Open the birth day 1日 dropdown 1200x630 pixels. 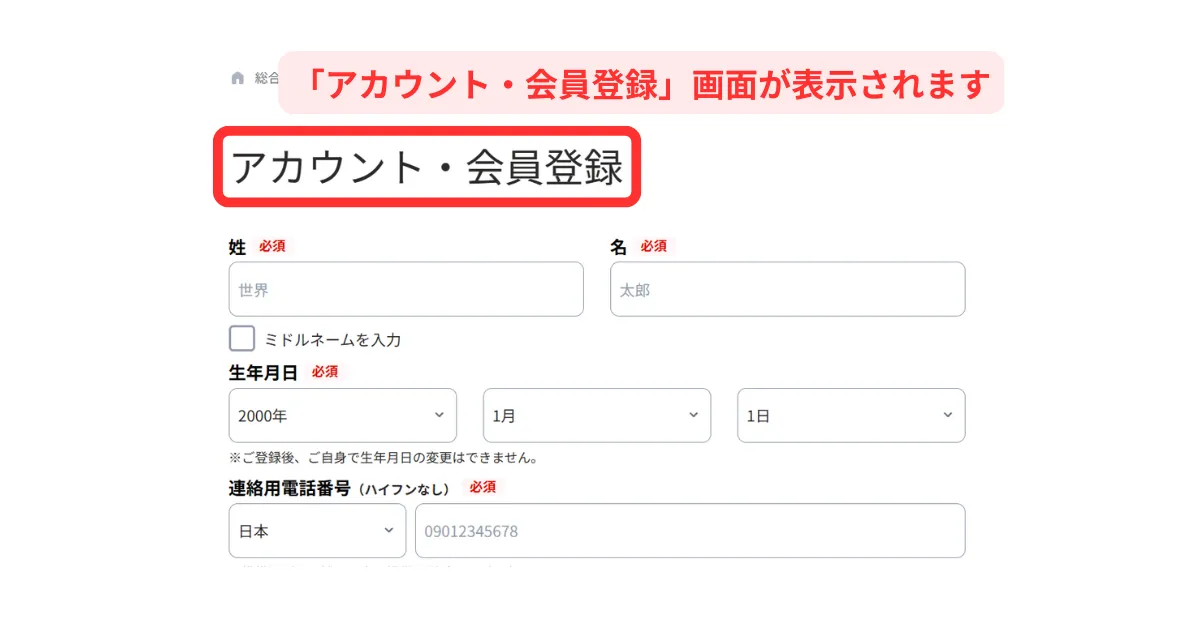(x=851, y=415)
